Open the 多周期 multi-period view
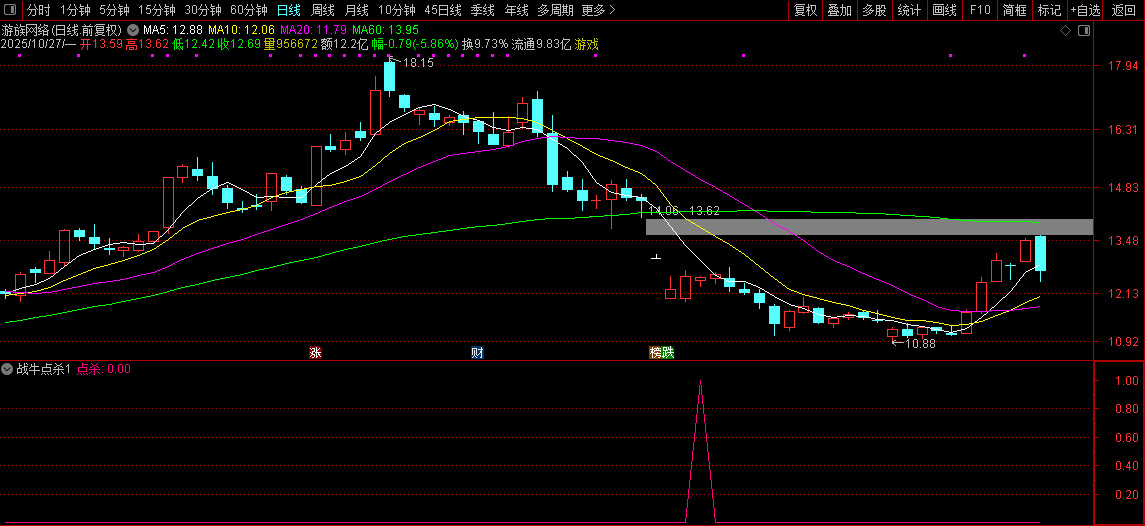This screenshot has height=526, width=1145. pos(555,10)
